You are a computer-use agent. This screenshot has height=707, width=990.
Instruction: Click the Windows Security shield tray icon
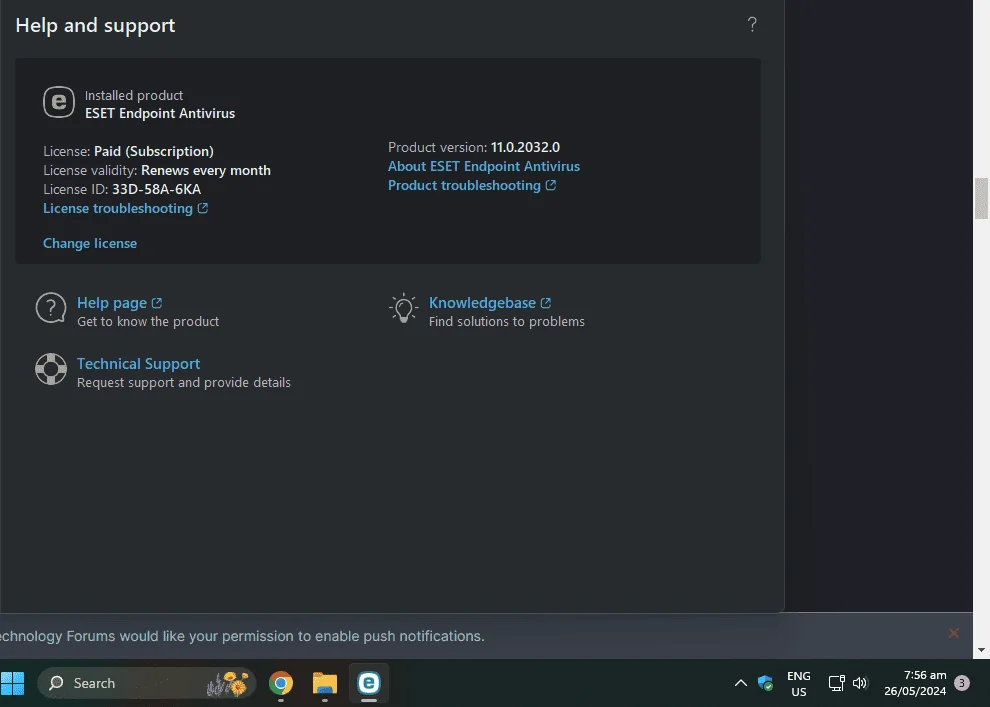765,683
